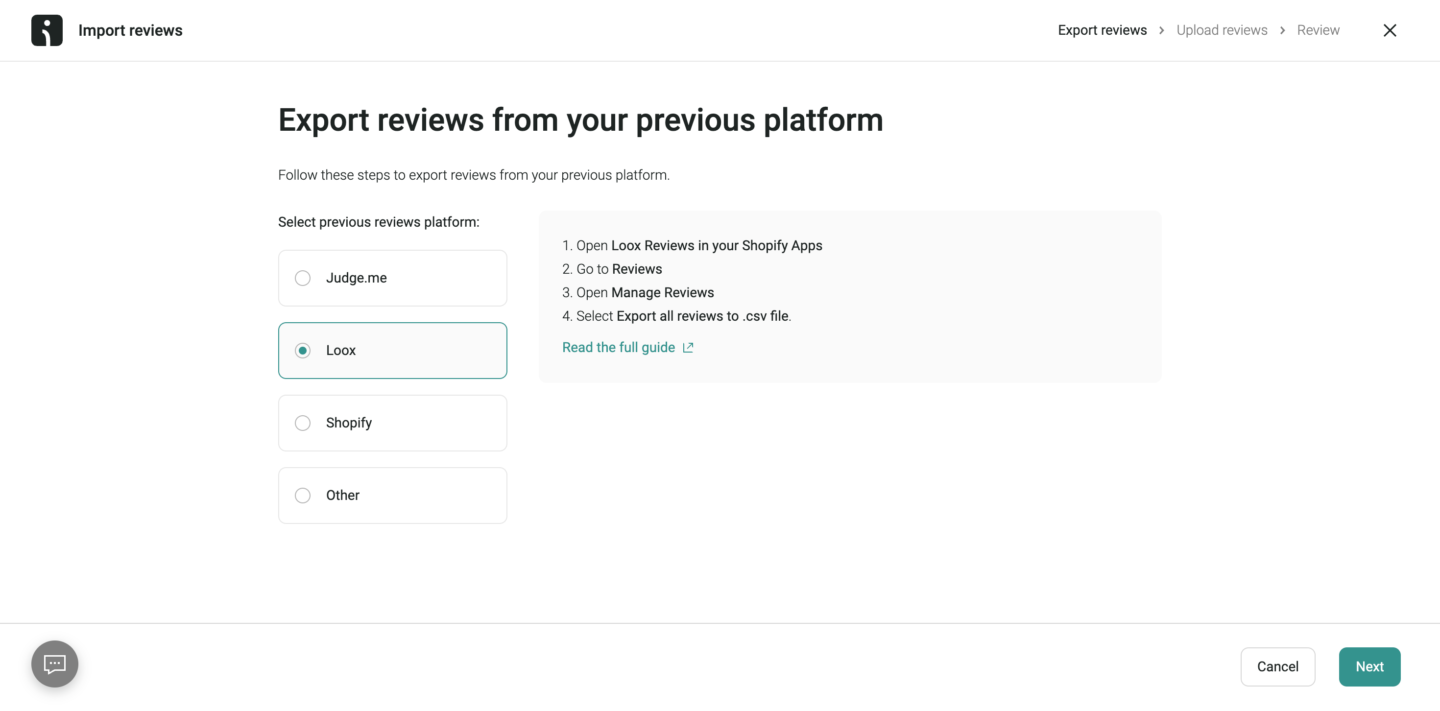1440x711 pixels.
Task: Select the Judge.me radio button
Action: pyautogui.click(x=303, y=278)
